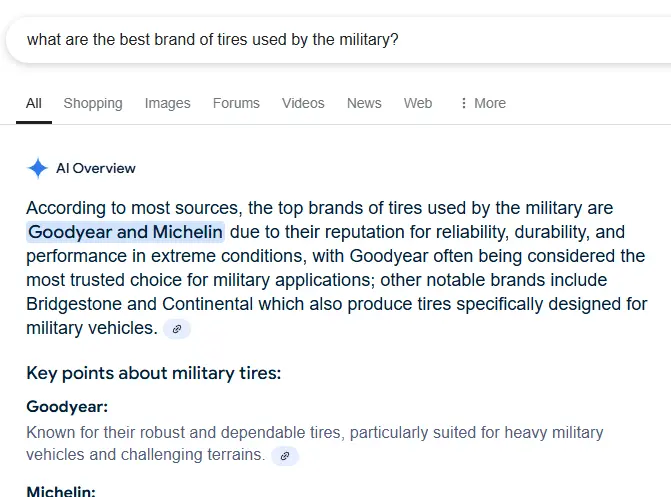Click "Key points about military tires" heading

tap(154, 374)
